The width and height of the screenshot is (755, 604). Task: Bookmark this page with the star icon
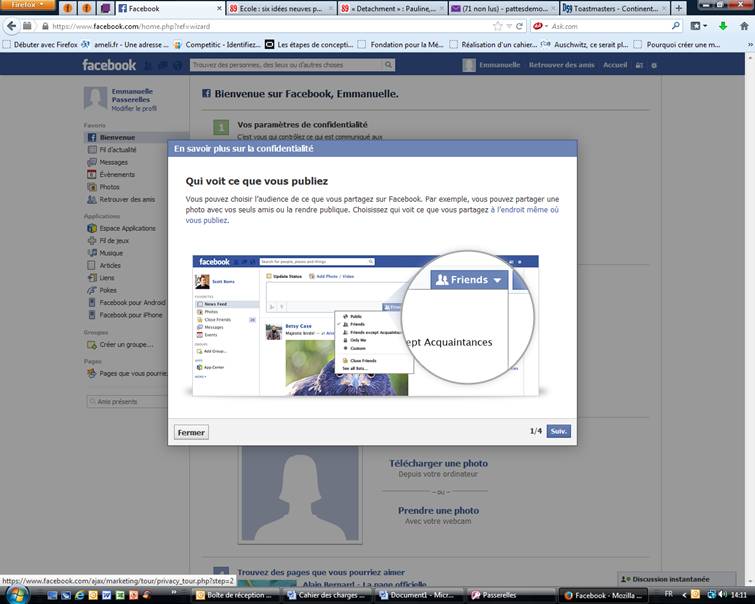[x=497, y=26]
